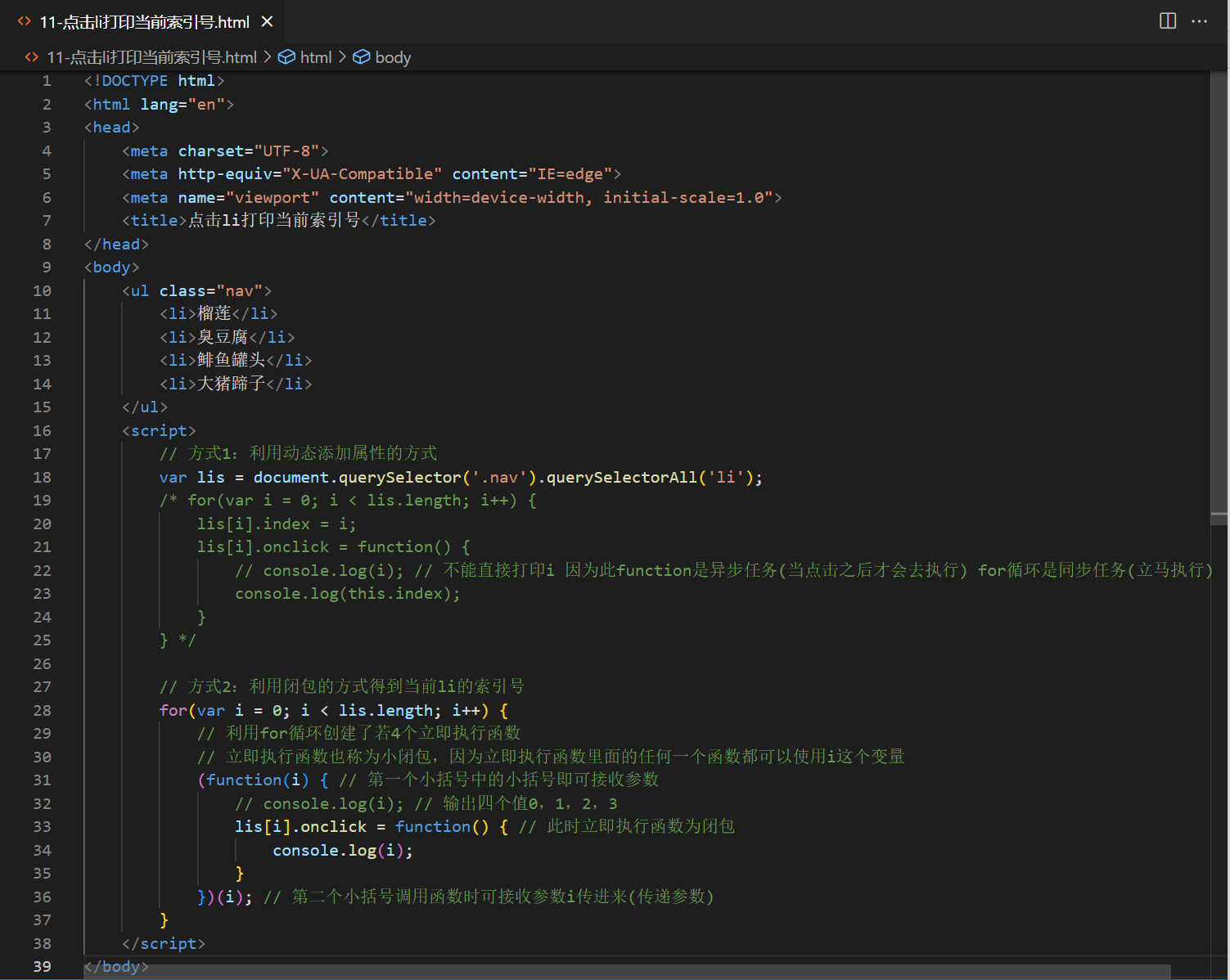Screen dimensions: 1230x980
Task: Click line number 9 in the gutter
Action: 47,267
